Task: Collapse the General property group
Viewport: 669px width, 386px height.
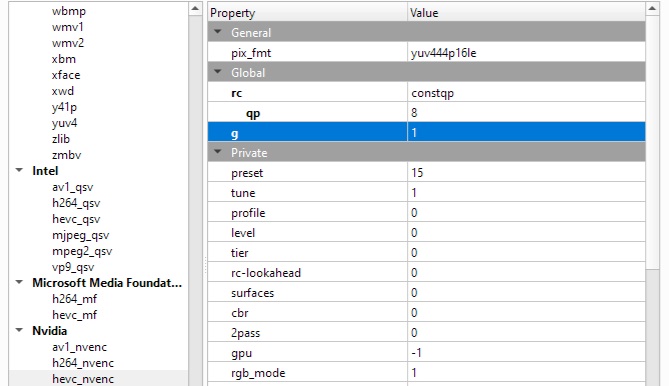Action: [218, 32]
